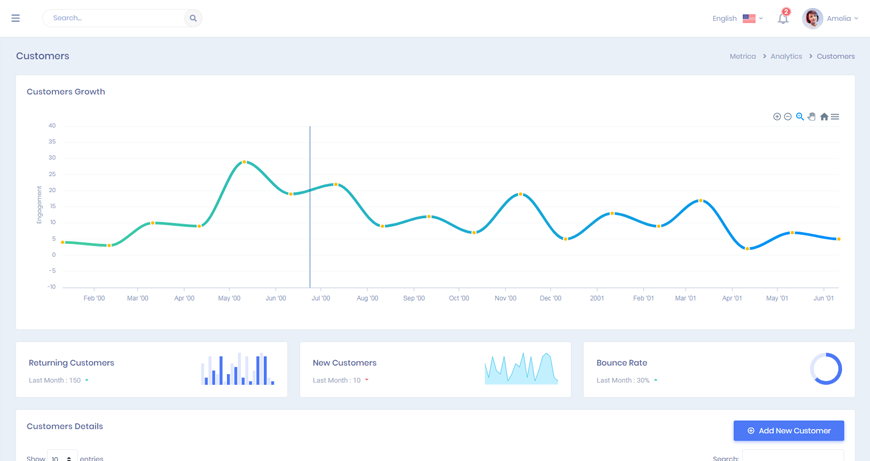Viewport: 870px width, 461px height.
Task: Click the search magnifier button
Action: pos(193,18)
